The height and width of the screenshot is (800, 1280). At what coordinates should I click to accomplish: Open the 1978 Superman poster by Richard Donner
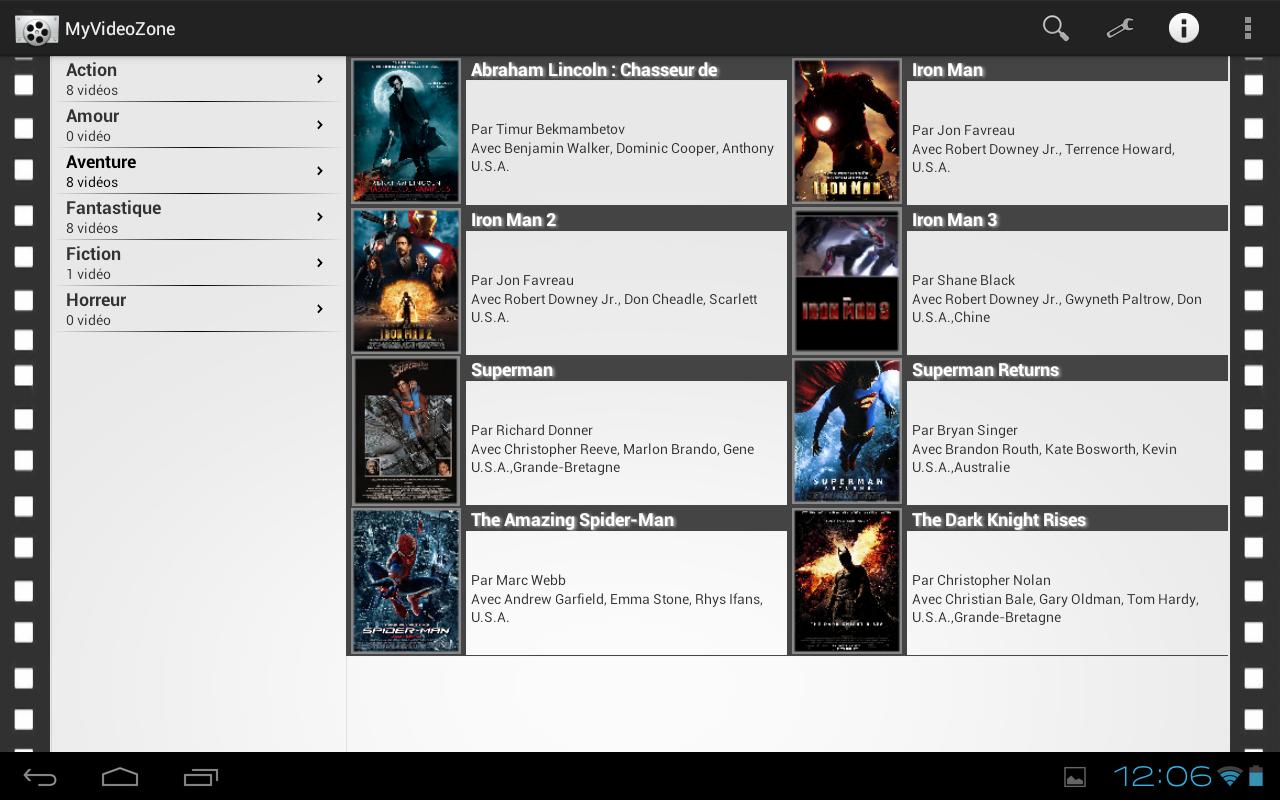tap(406, 430)
